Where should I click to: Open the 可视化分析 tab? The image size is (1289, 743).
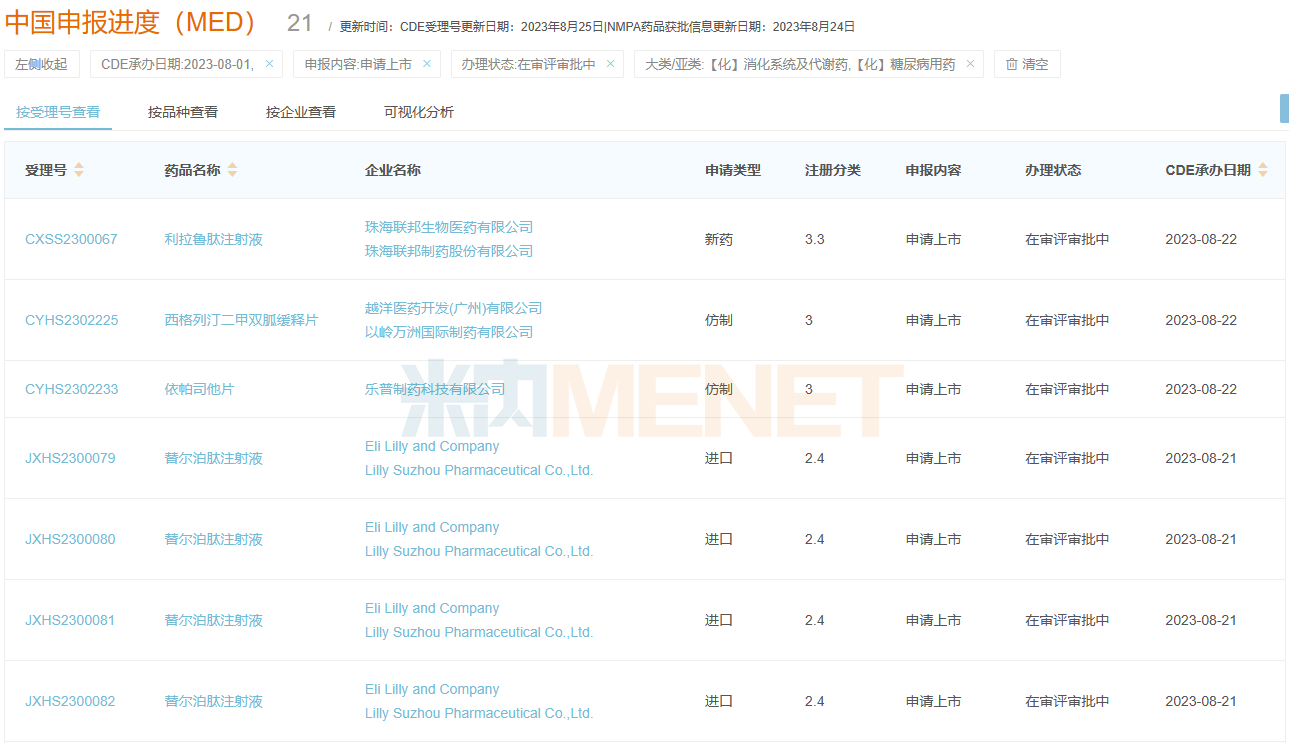coord(419,112)
